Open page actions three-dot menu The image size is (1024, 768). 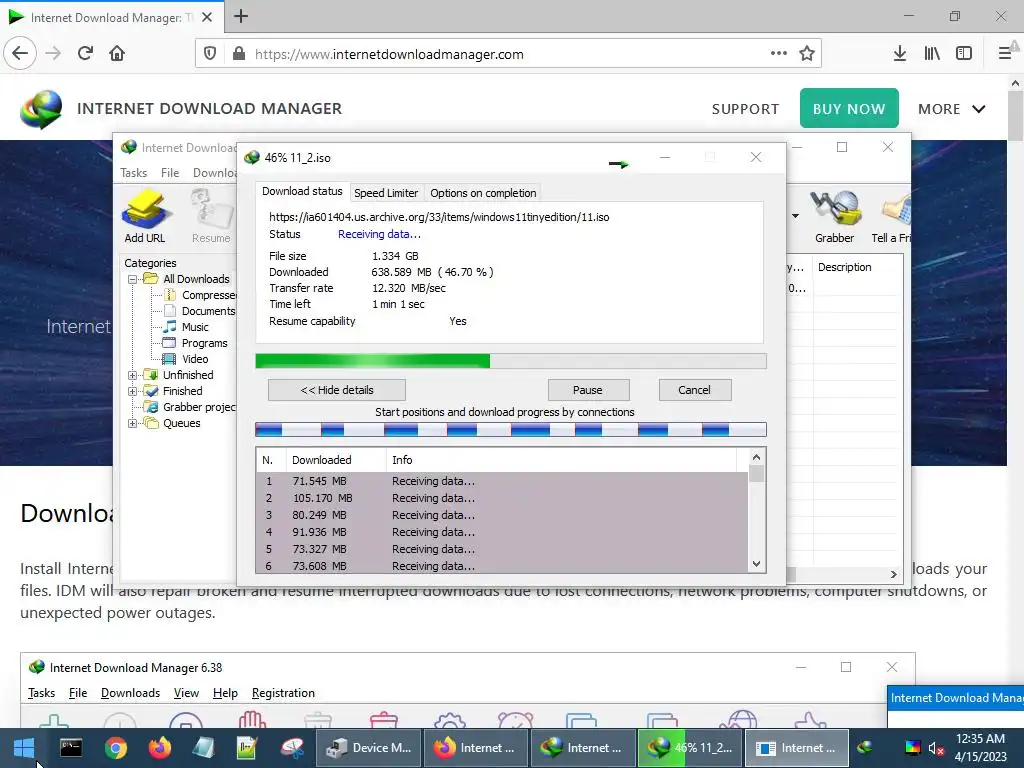(778, 54)
